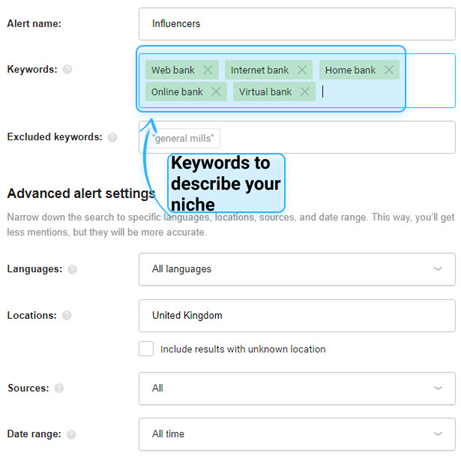The width and height of the screenshot is (461, 456).
Task: Select the Virtual bank keyword tag
Action: click(265, 92)
